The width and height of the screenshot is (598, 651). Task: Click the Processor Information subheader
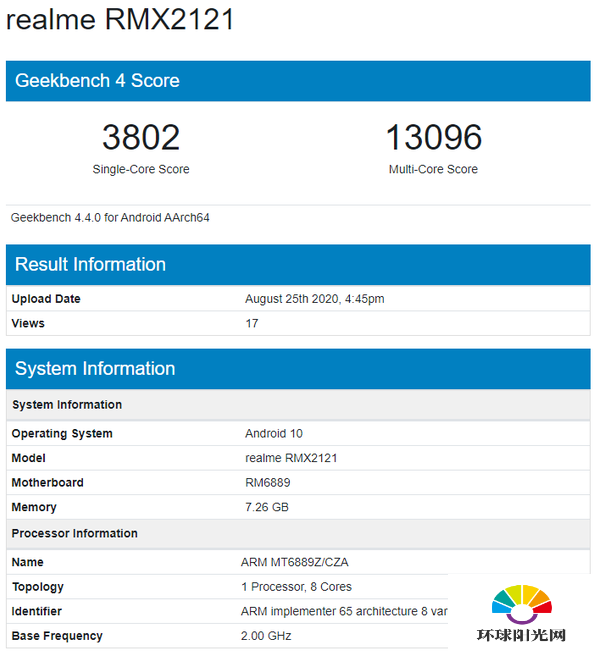tap(298, 534)
